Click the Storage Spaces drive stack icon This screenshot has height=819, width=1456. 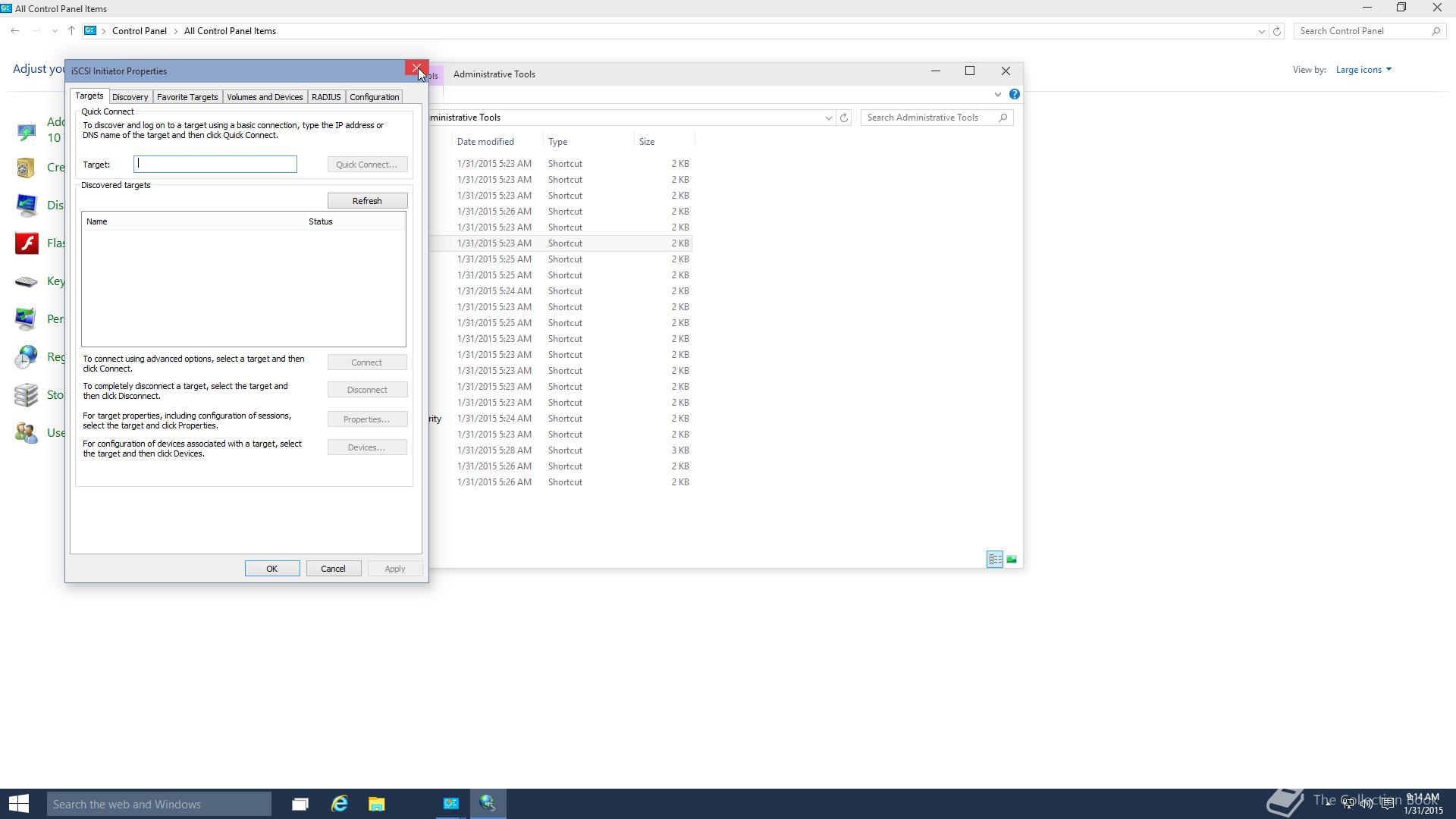coord(27,395)
